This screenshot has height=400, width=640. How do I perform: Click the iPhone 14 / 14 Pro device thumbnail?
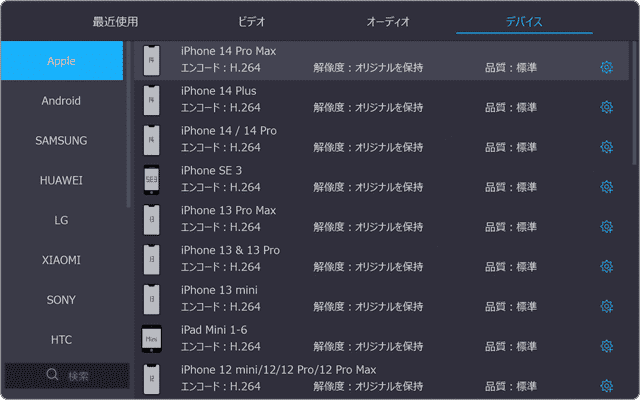point(151,140)
